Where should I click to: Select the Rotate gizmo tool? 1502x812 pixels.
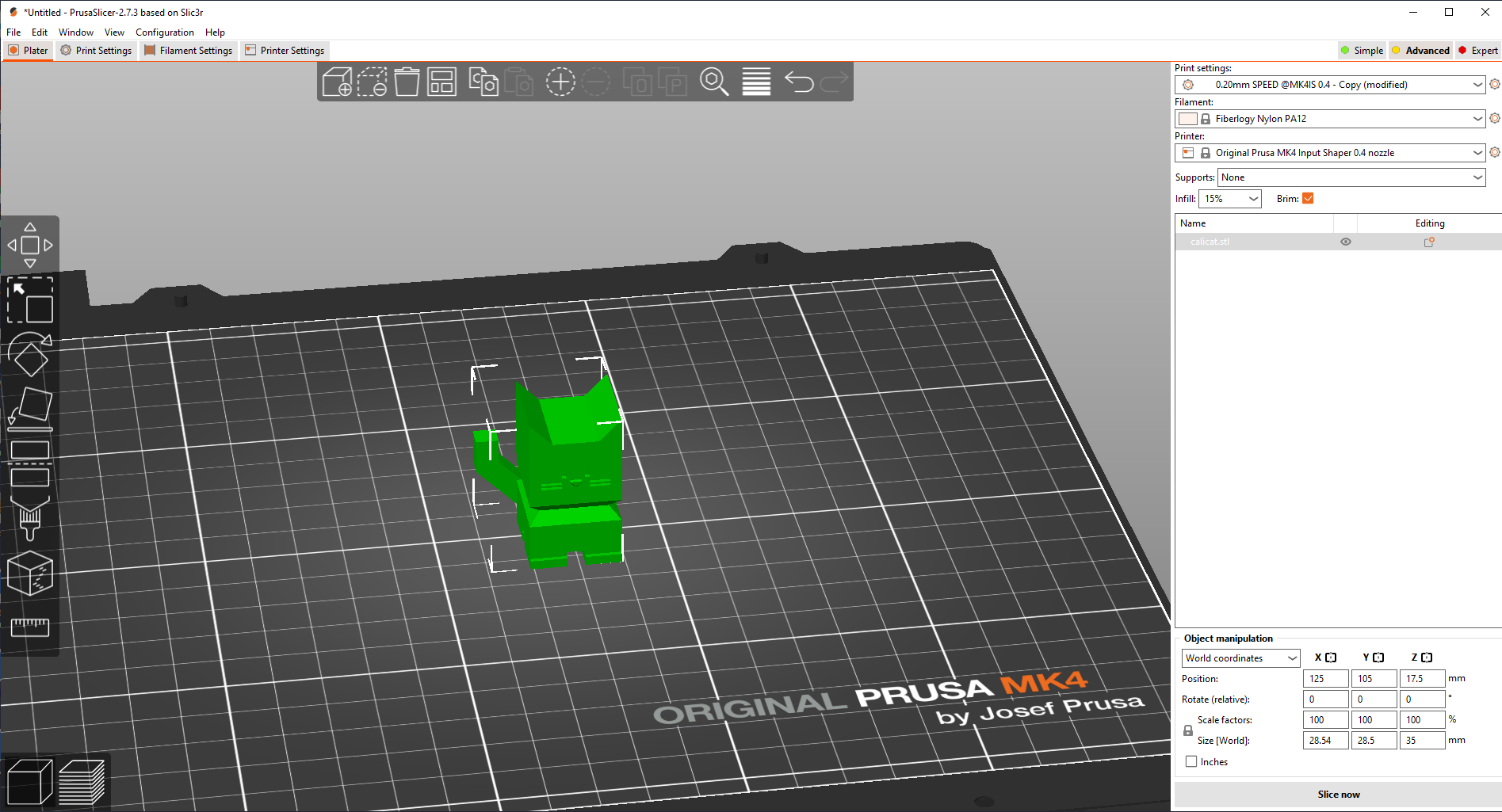(x=30, y=355)
